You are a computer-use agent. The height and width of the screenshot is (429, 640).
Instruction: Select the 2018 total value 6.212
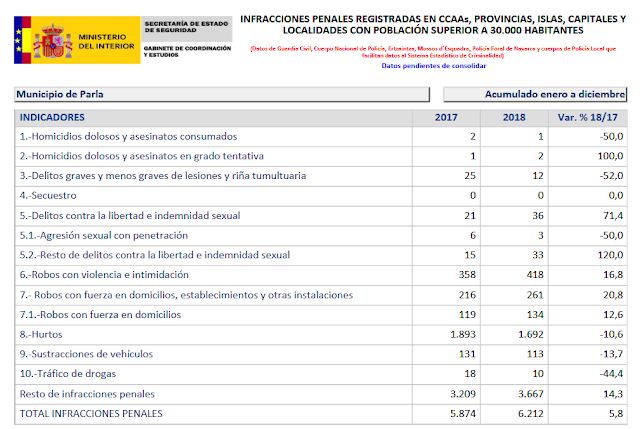click(x=531, y=414)
